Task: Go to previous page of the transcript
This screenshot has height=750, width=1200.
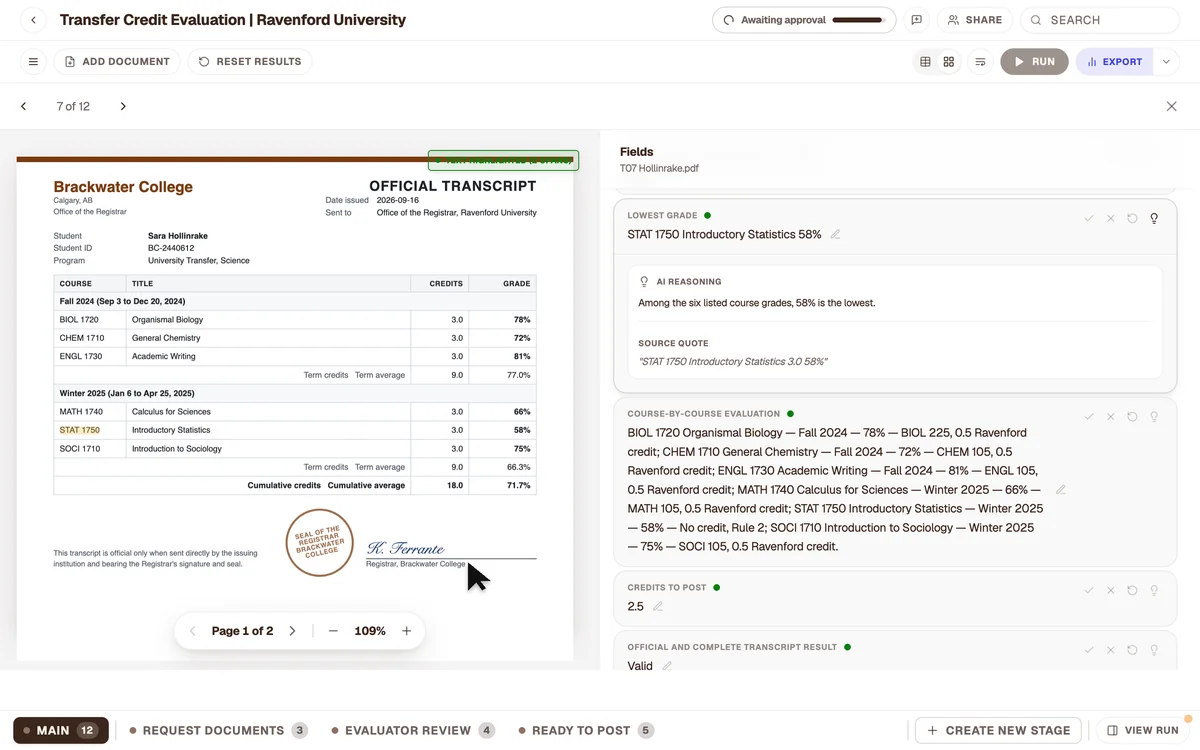Action: (193, 631)
